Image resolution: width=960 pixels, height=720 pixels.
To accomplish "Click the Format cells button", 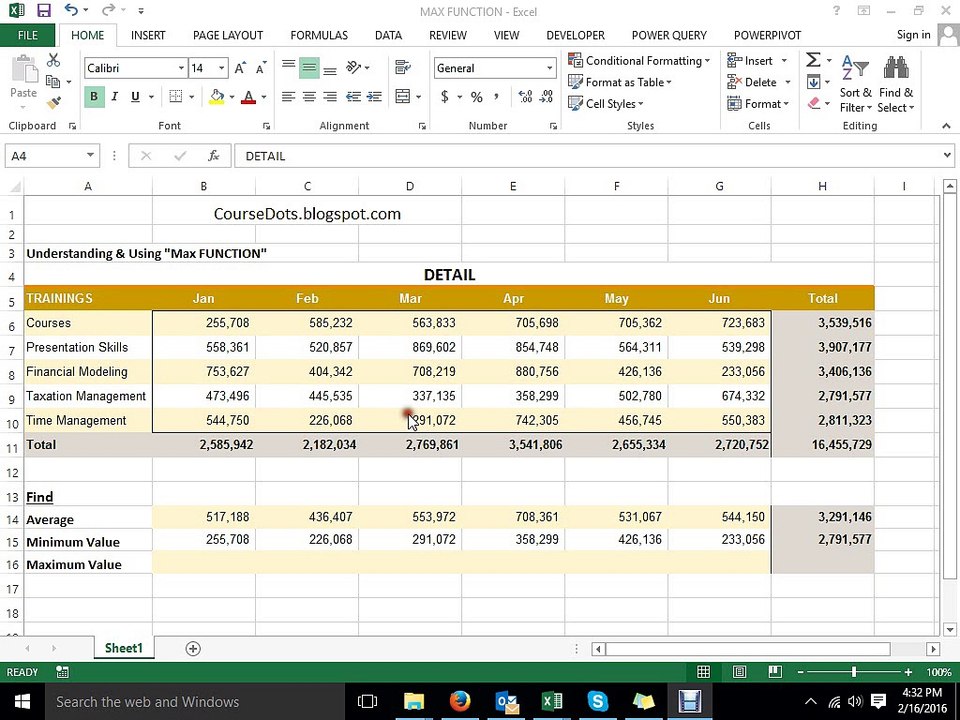I will click(758, 103).
